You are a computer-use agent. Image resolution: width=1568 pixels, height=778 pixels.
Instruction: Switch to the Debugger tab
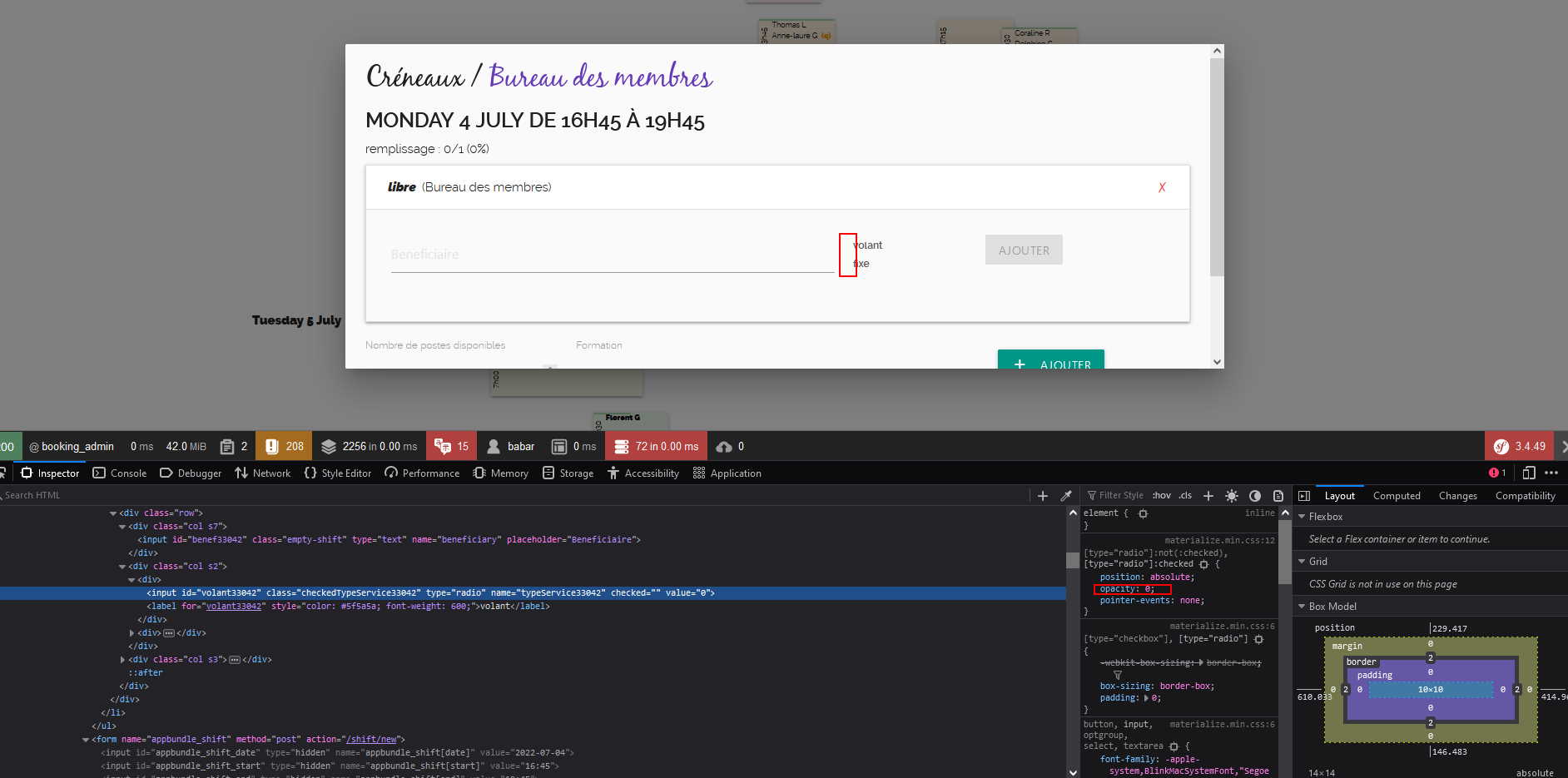pos(191,473)
